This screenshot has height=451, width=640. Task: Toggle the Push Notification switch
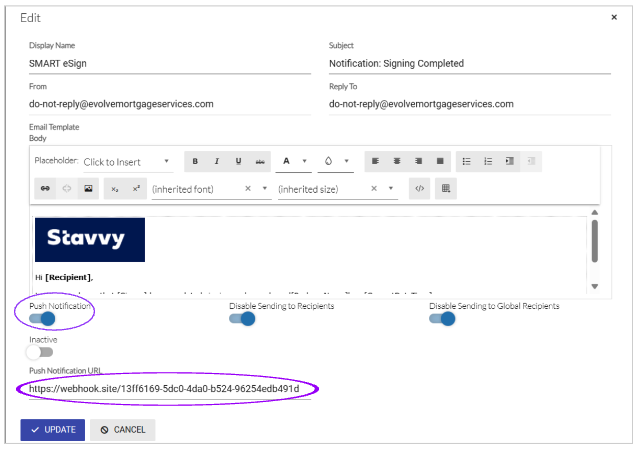coord(42,319)
